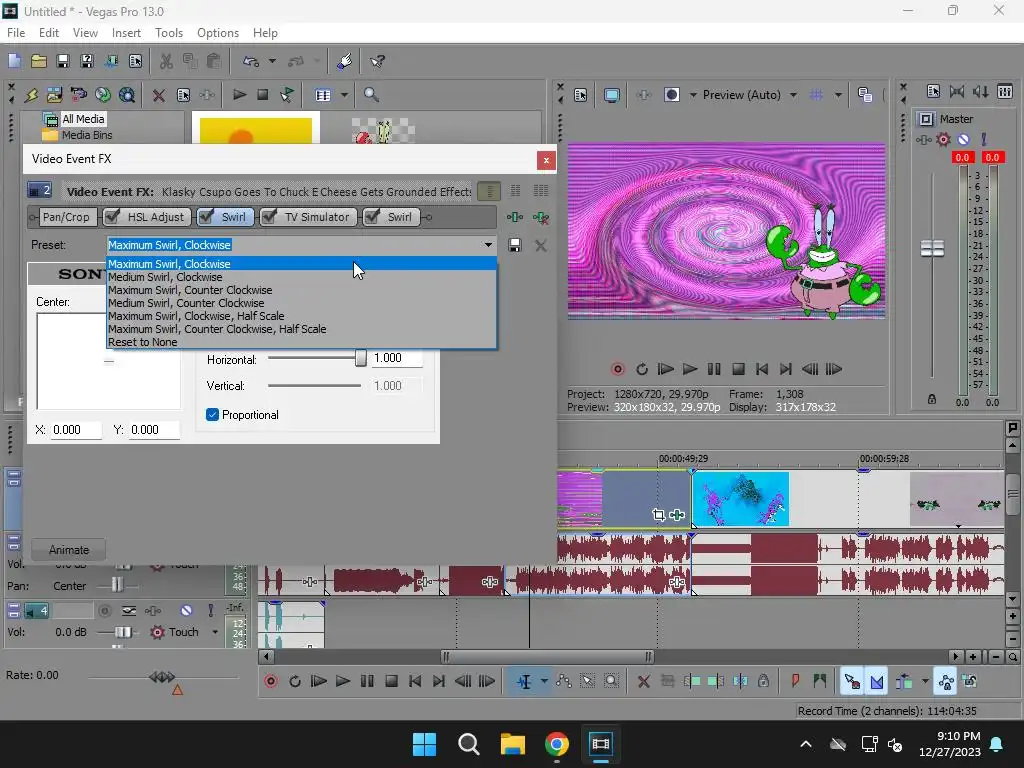Open Touch automation mode dropdown on track 4
The height and width of the screenshot is (768, 1024).
(215, 632)
